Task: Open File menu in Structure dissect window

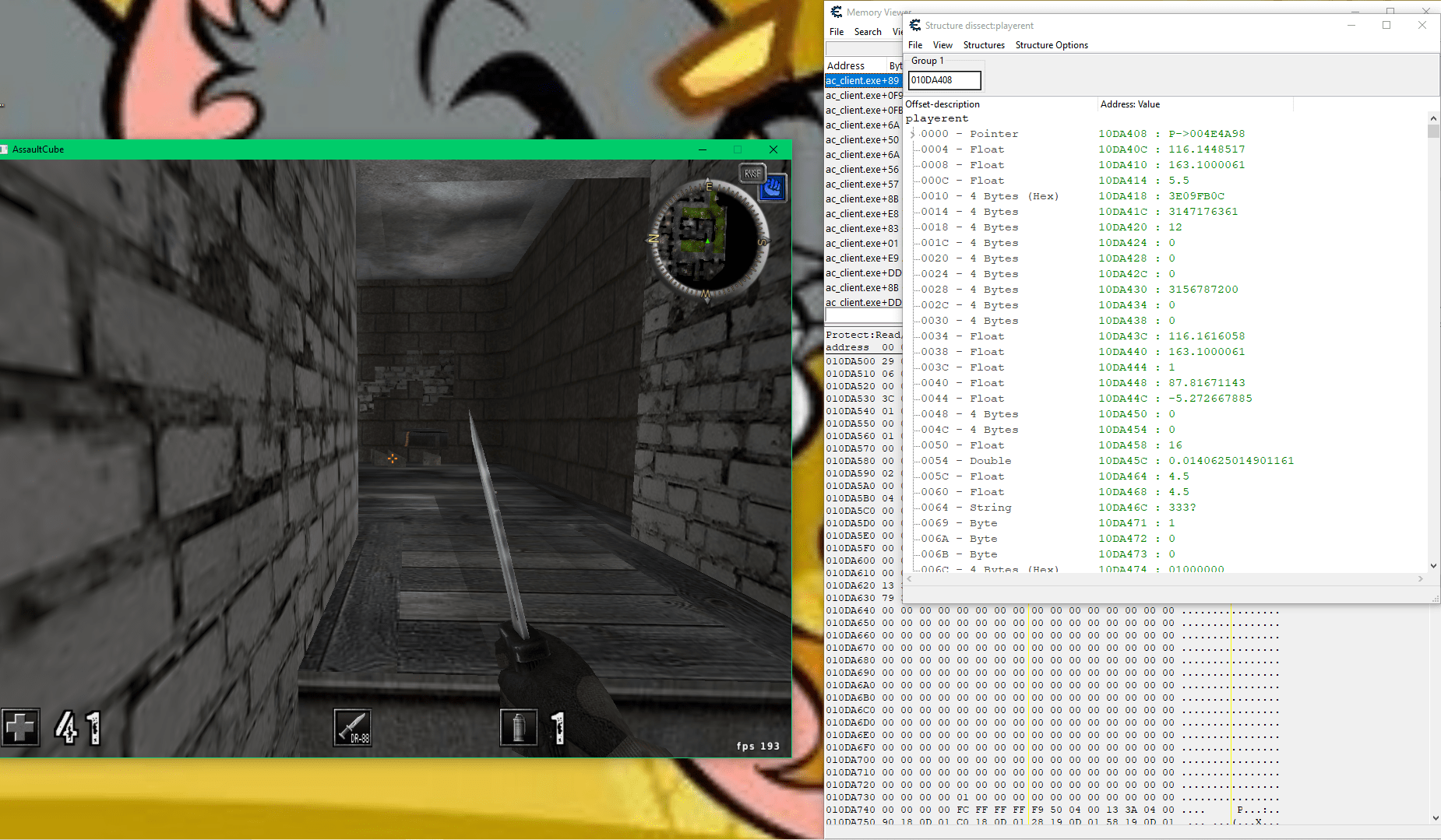Action: pyautogui.click(x=915, y=45)
